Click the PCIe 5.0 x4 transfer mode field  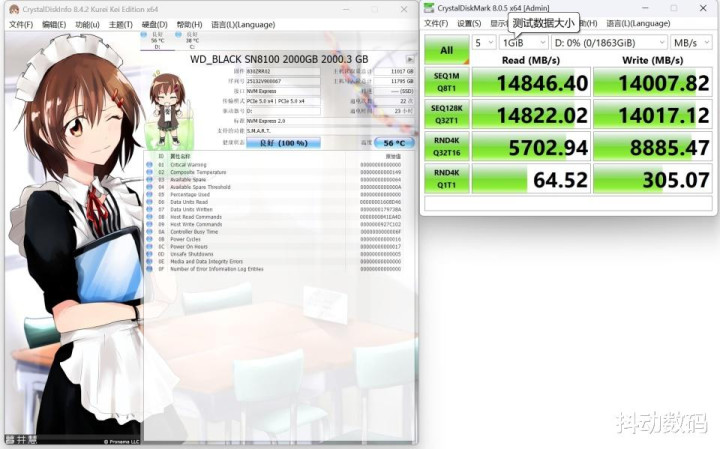283,101
